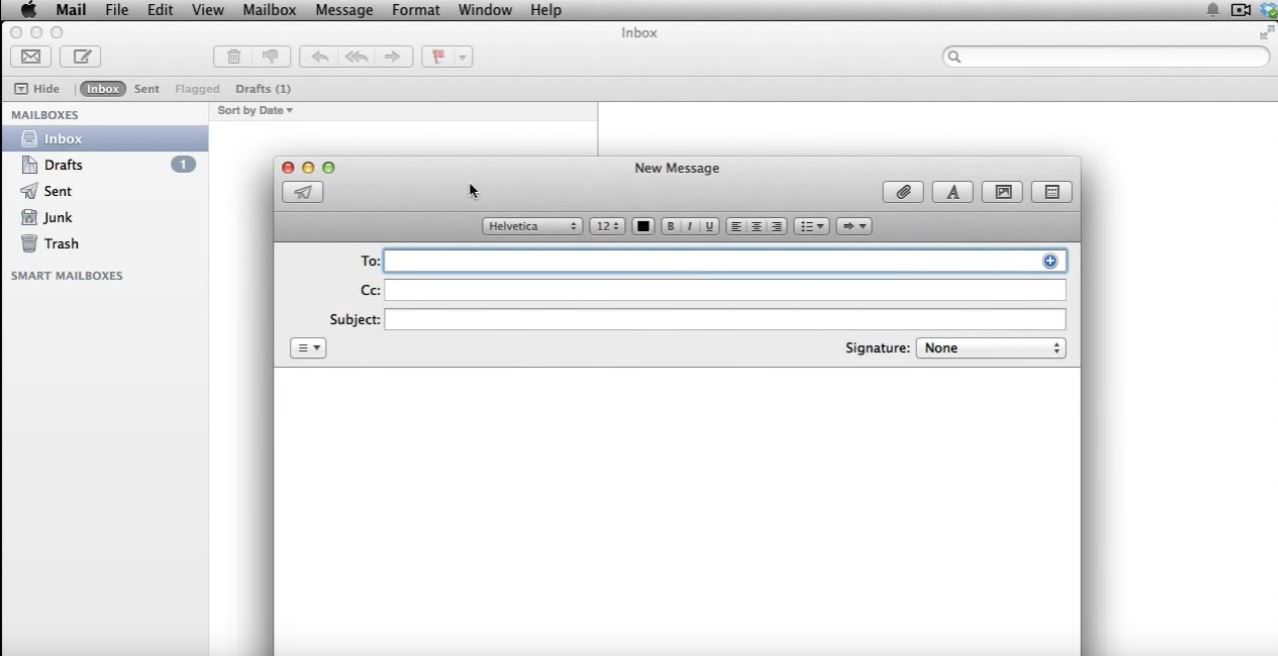Hide the mailbox list
This screenshot has height=656, width=1278.
tap(37, 89)
